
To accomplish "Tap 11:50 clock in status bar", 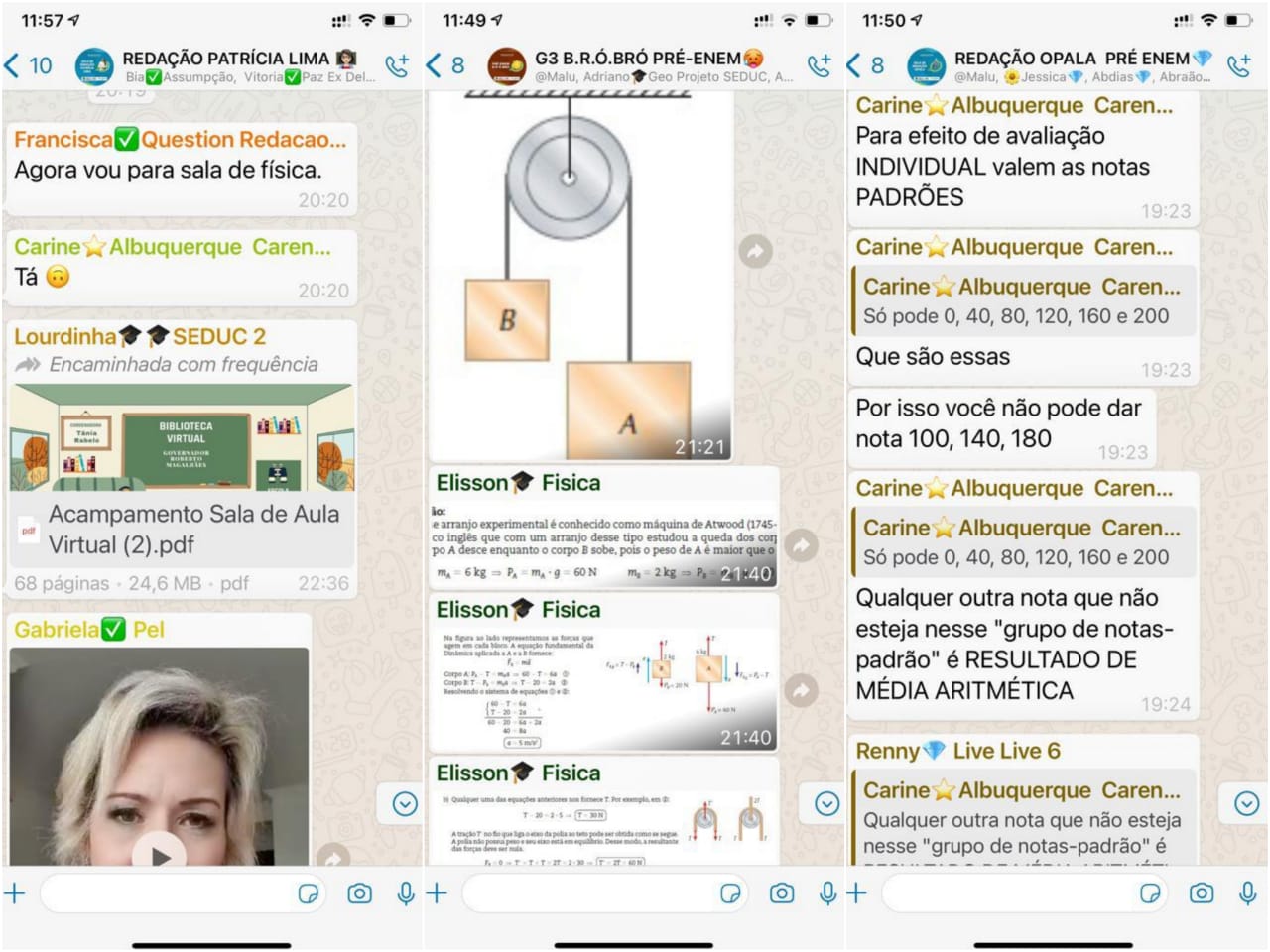I will [x=884, y=20].
